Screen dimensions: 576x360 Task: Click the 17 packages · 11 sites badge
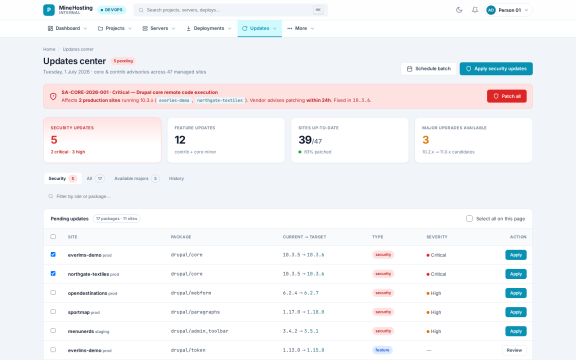[x=116, y=219]
